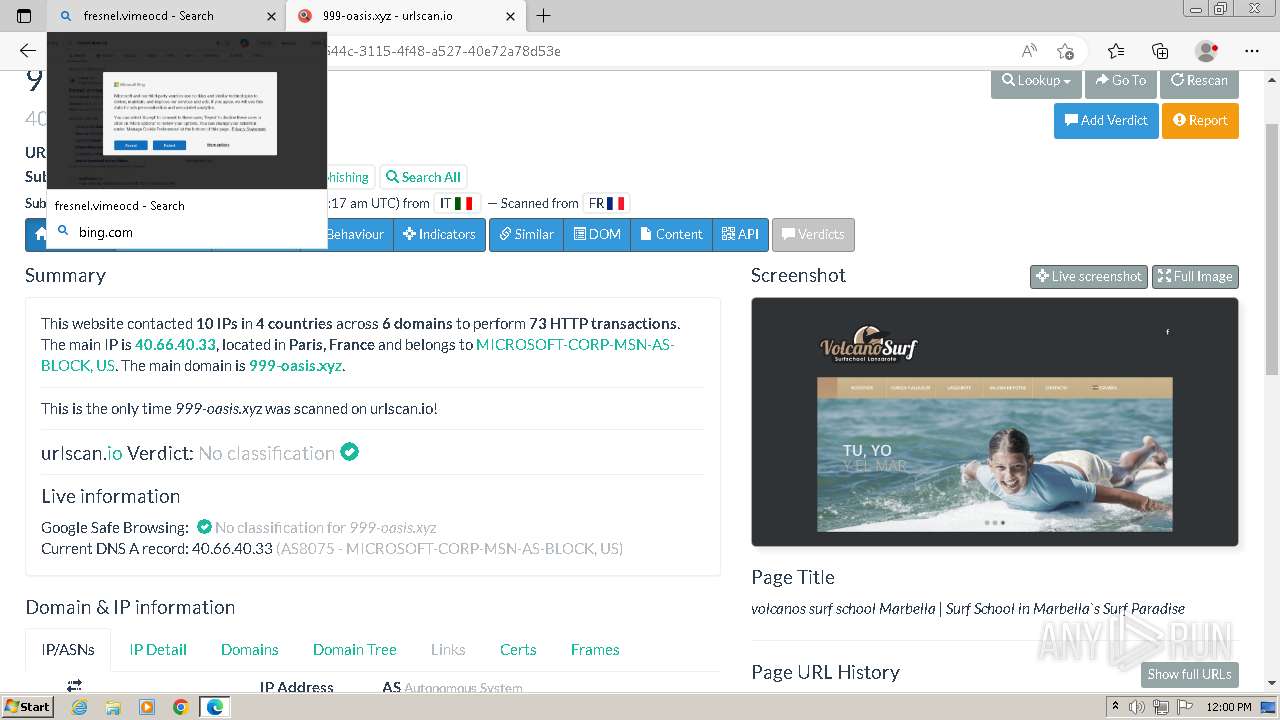The image size is (1280, 720).
Task: Launch Internet Explorer from the taskbar
Action: point(79,707)
